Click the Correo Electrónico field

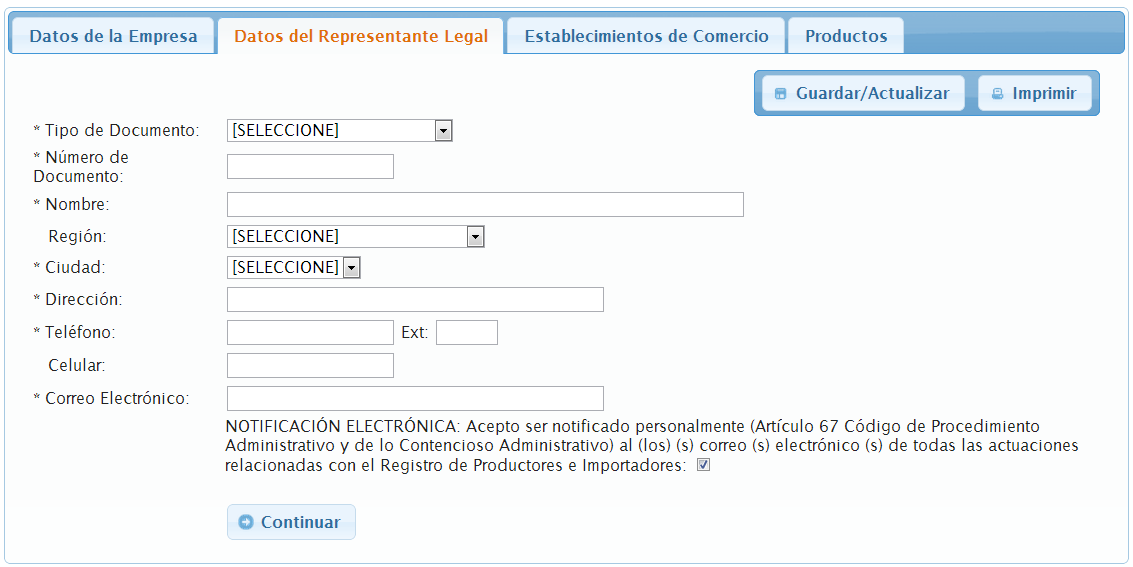pyautogui.click(x=415, y=398)
